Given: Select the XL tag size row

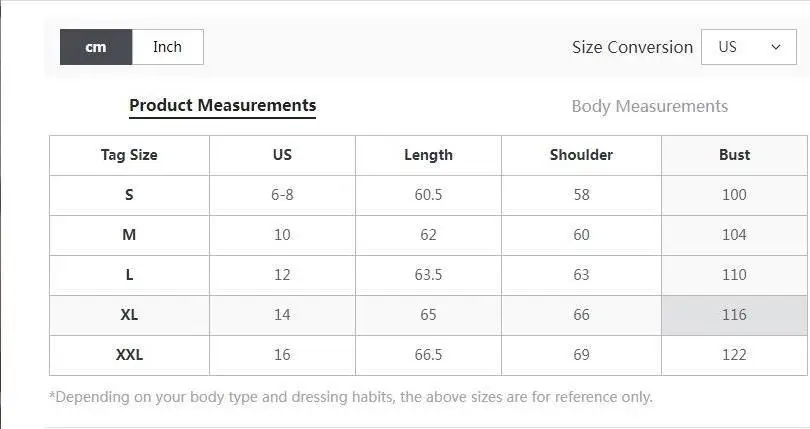Looking at the screenshot, I should coord(129,315).
